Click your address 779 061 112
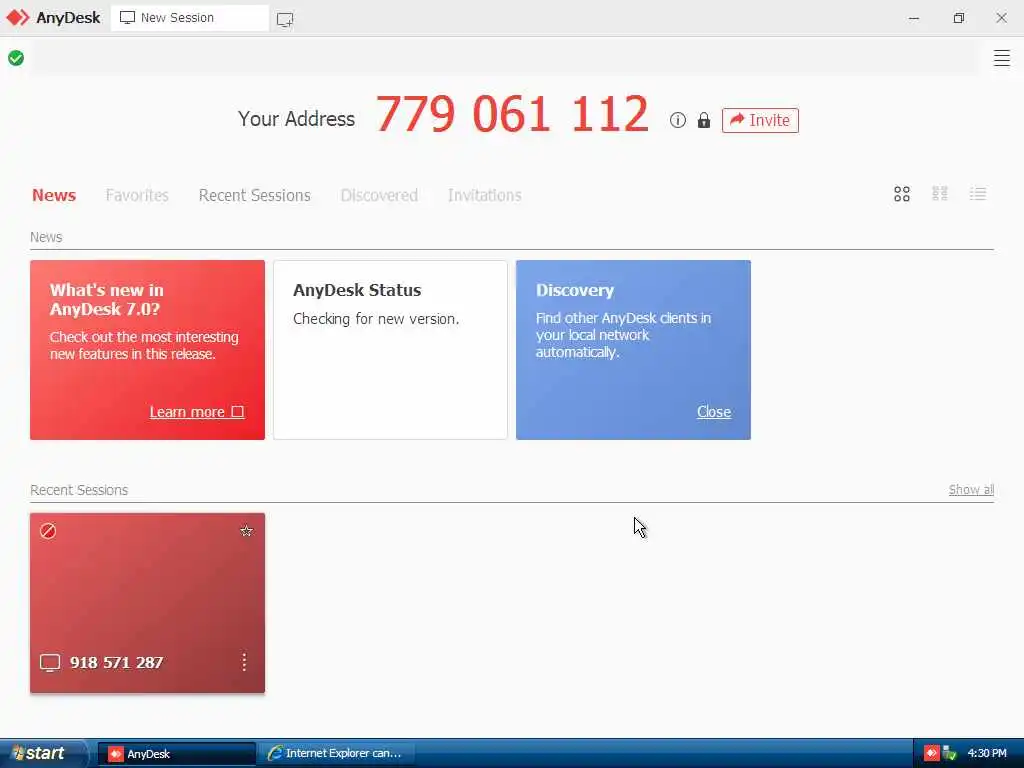Image resolution: width=1024 pixels, height=768 pixels. (x=512, y=114)
